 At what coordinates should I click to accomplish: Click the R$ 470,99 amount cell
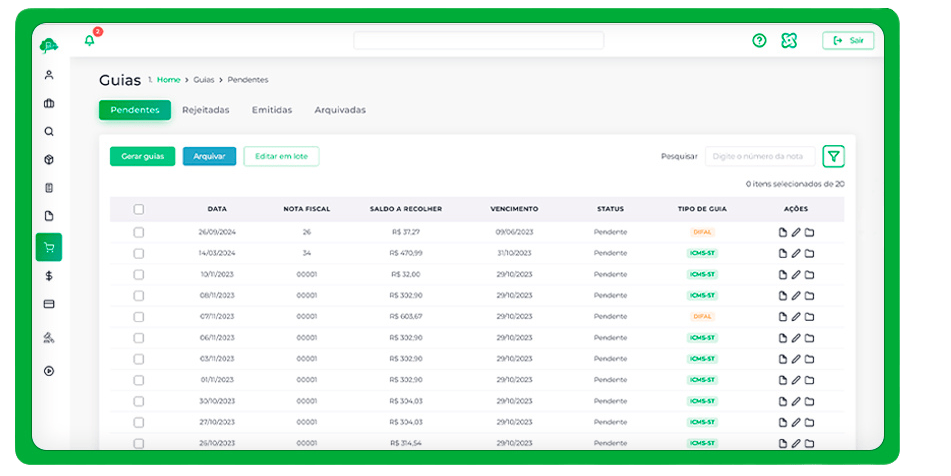[x=406, y=253]
